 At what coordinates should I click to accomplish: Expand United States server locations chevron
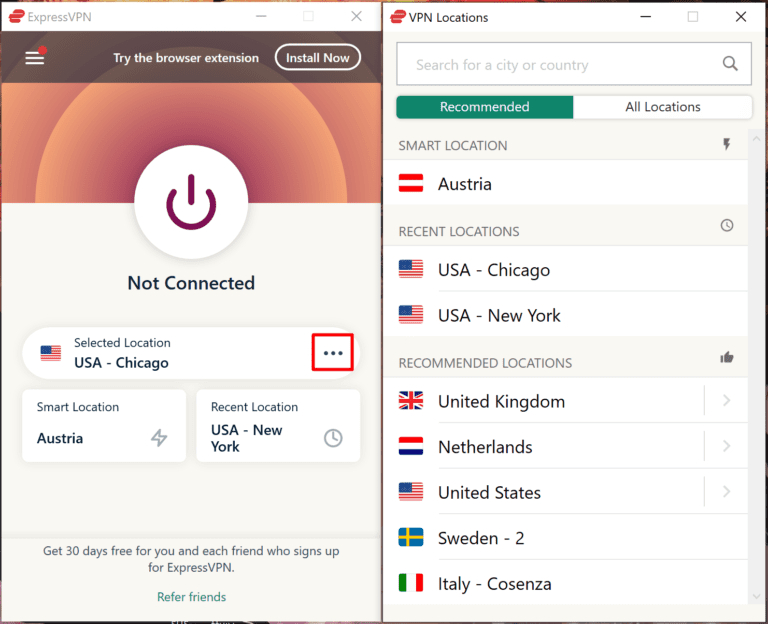[x=726, y=493]
